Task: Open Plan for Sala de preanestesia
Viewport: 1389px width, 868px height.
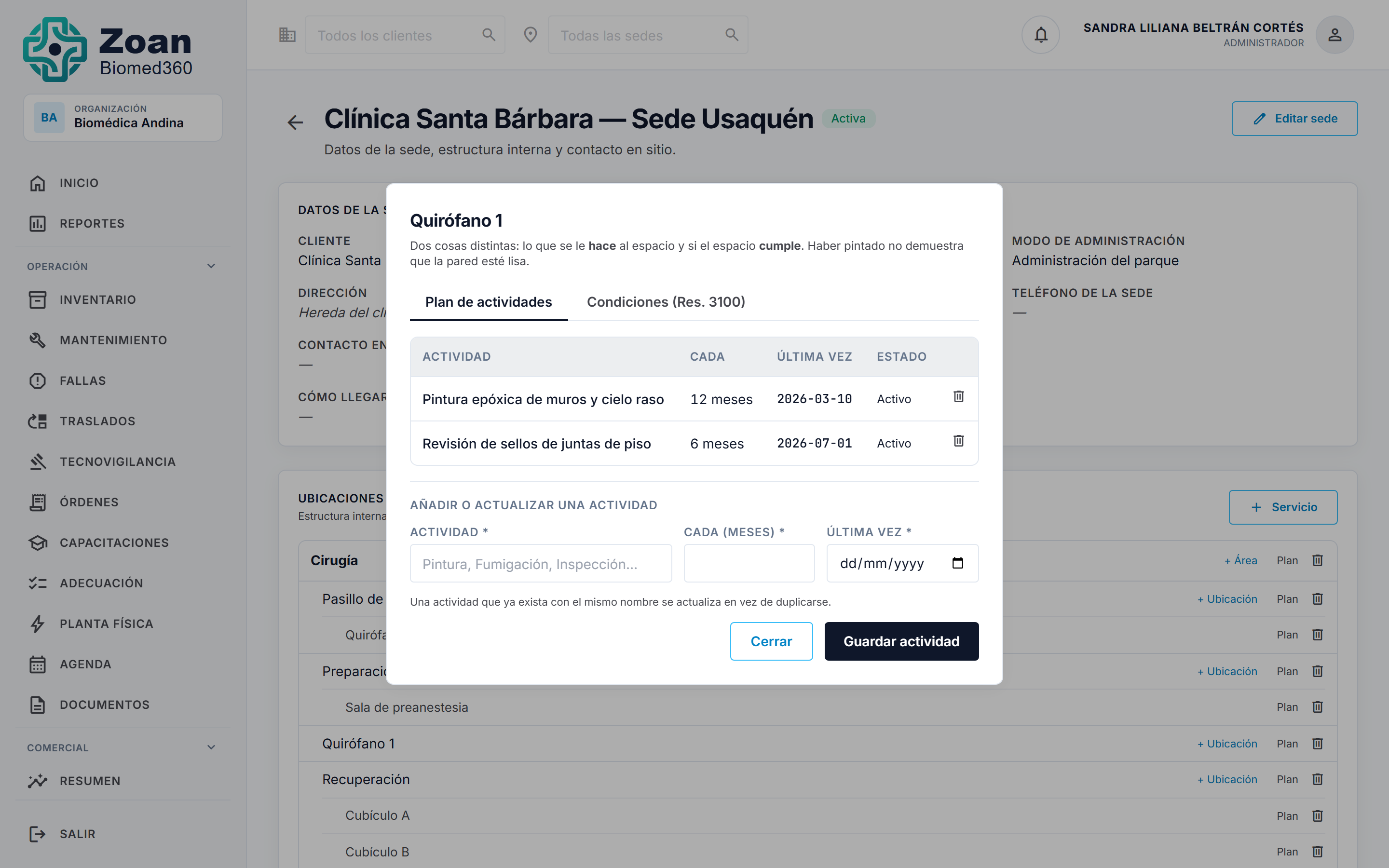Action: click(1287, 707)
